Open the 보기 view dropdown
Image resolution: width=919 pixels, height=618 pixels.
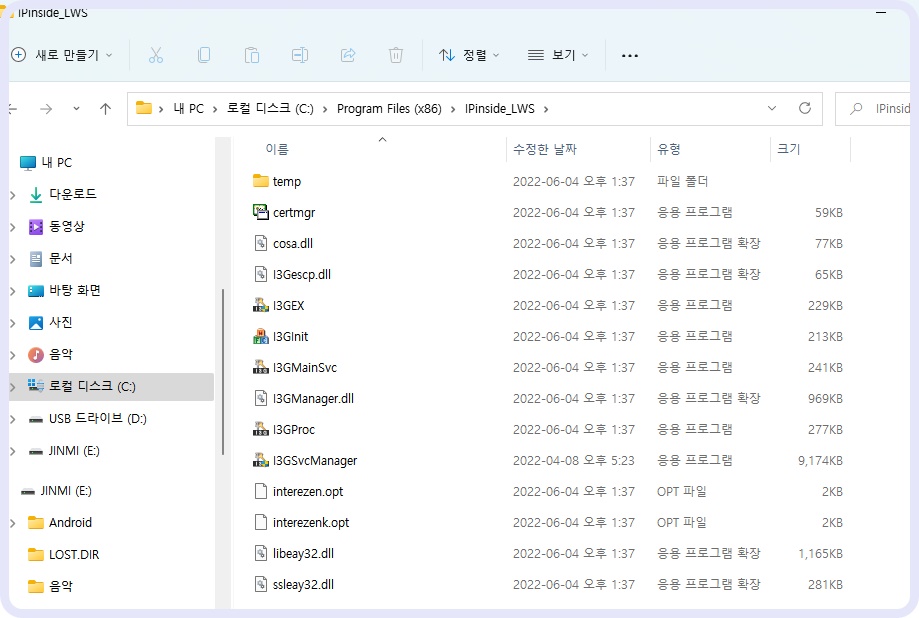pyautogui.click(x=558, y=55)
